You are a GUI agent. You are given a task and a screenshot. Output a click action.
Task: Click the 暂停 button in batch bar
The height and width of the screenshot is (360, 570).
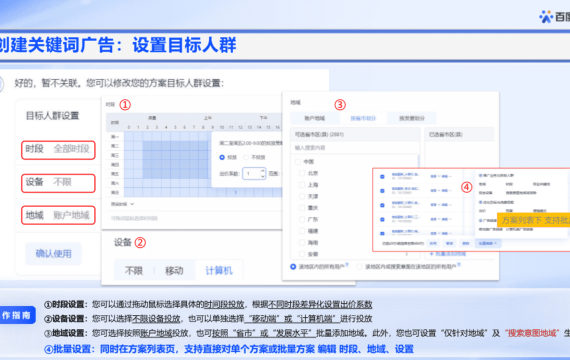450,243
